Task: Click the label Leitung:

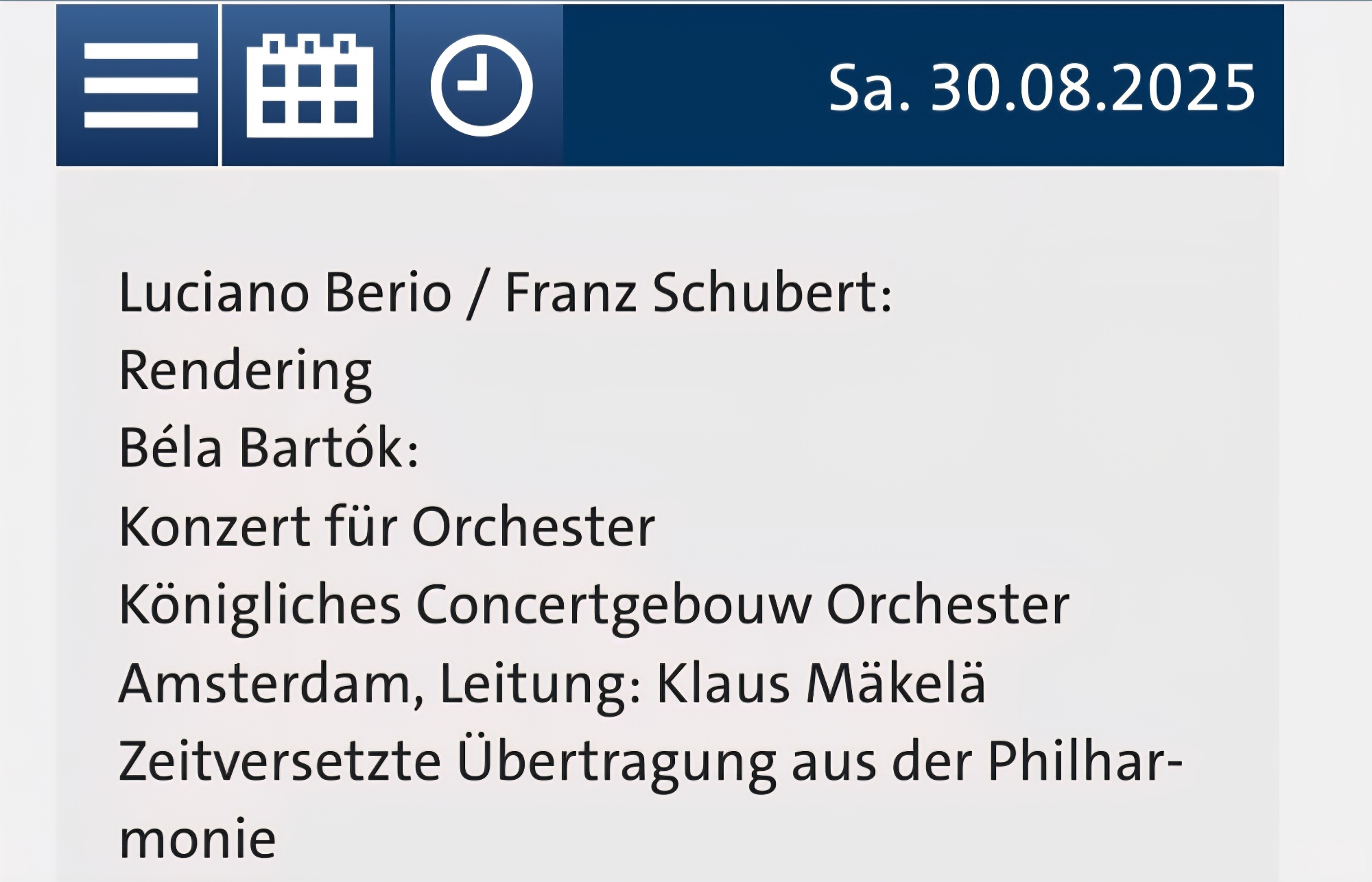Action: click(x=541, y=684)
